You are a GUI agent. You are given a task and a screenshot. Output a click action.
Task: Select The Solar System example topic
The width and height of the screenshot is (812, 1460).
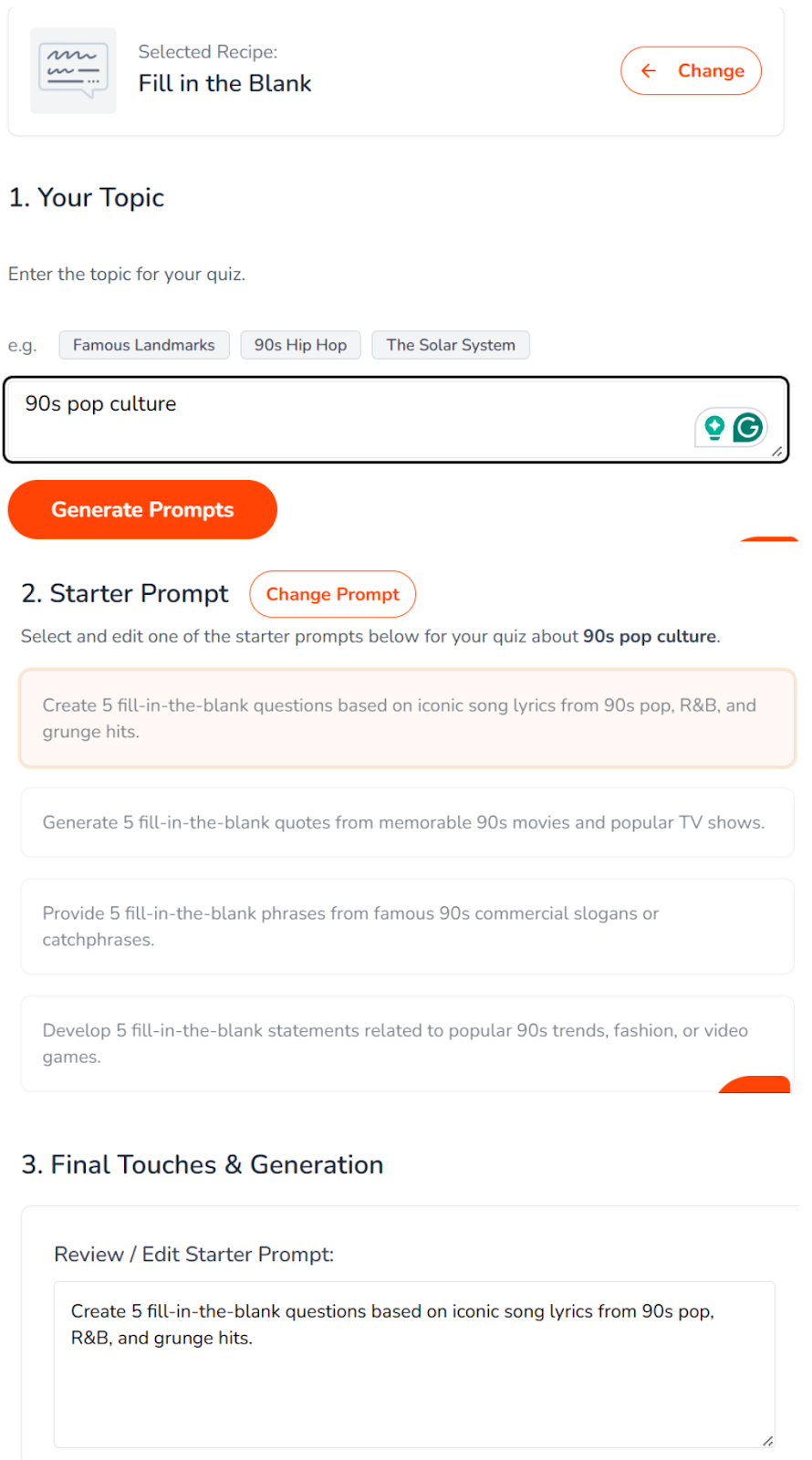[x=451, y=345]
